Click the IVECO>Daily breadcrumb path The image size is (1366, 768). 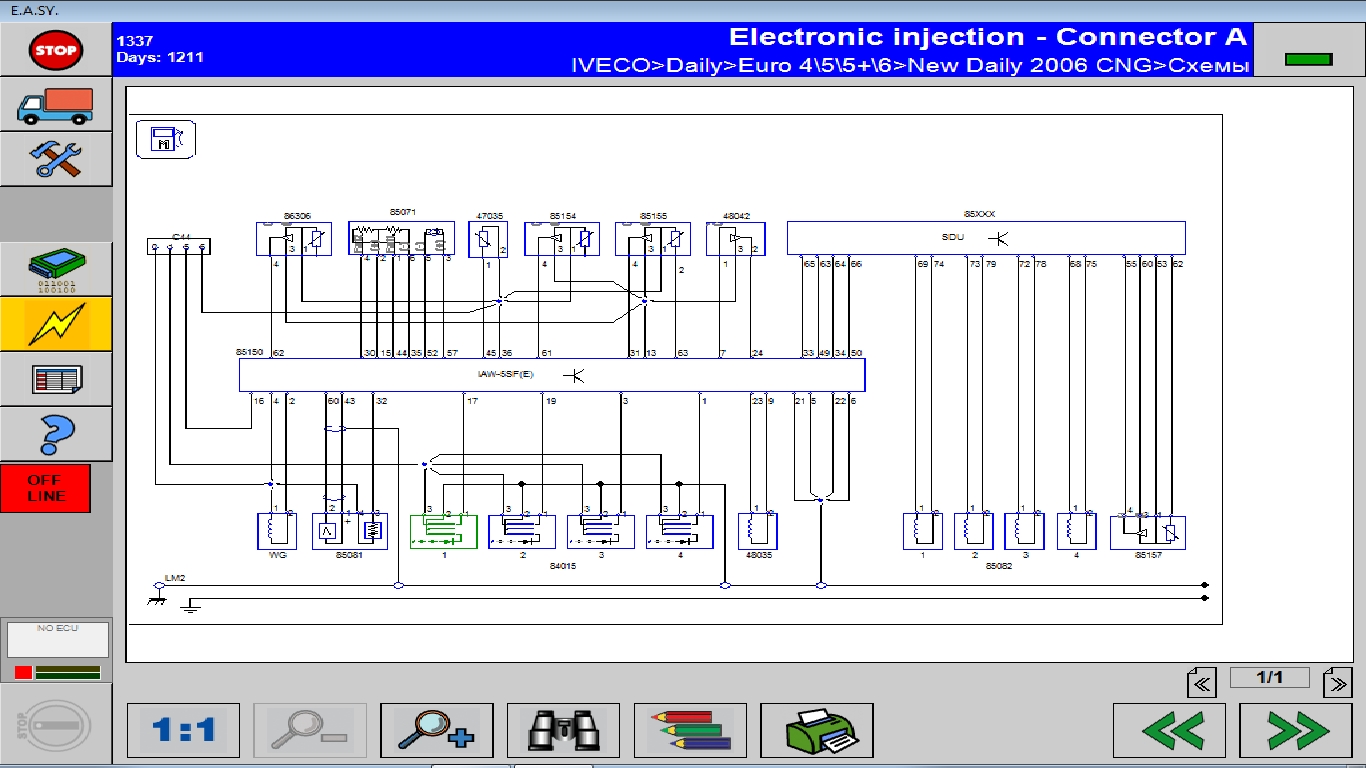point(911,65)
